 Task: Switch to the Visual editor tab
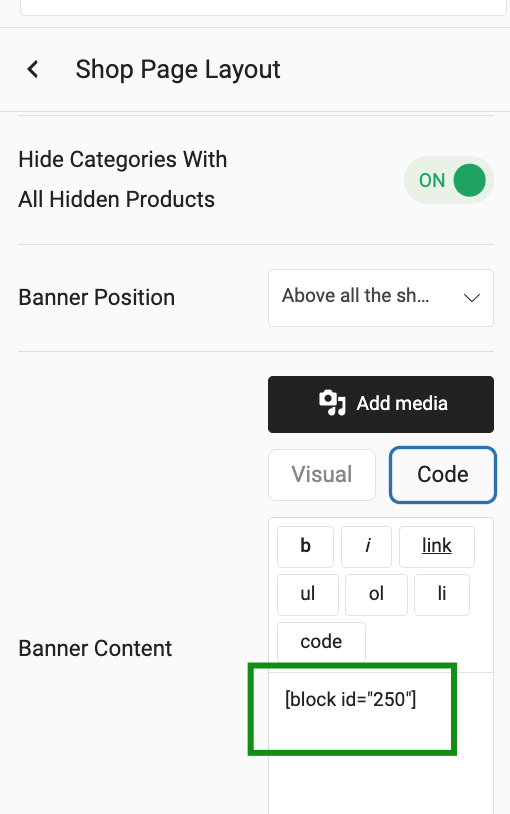322,475
